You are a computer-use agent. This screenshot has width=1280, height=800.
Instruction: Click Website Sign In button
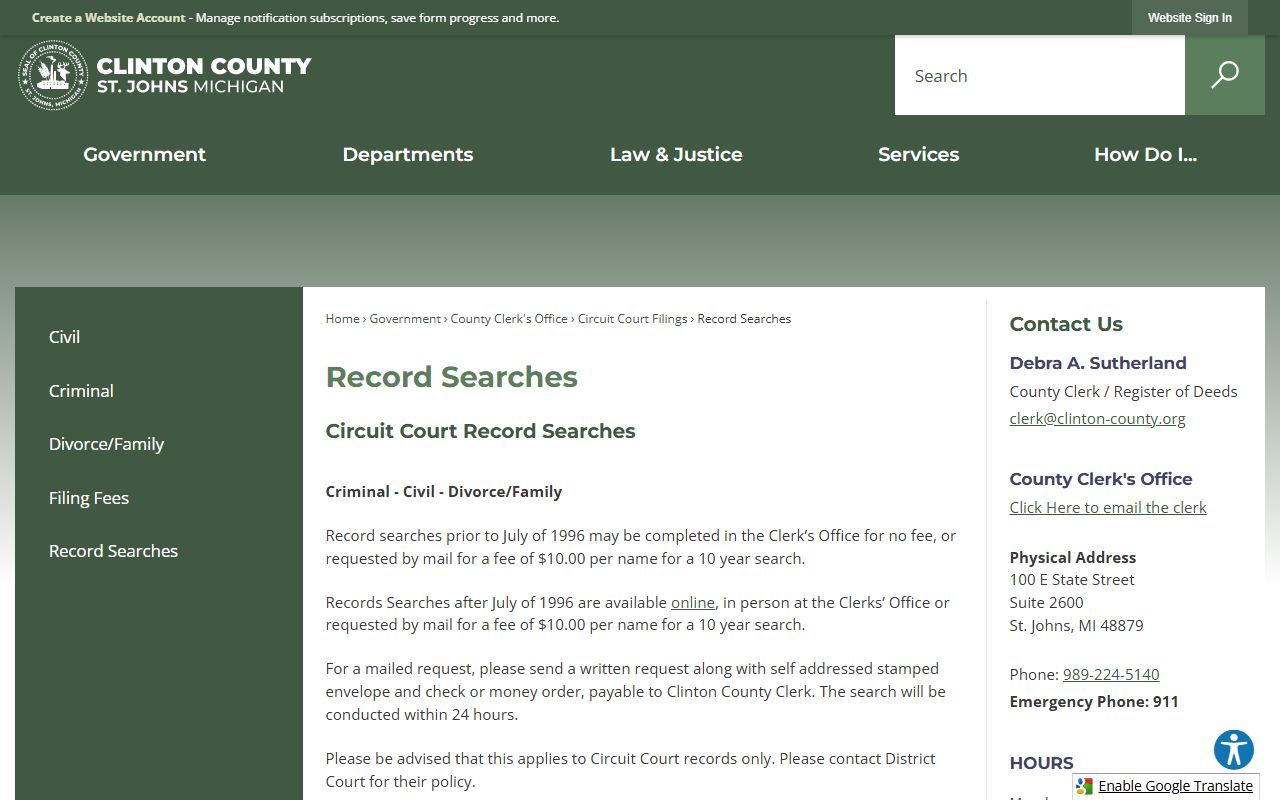point(1190,18)
